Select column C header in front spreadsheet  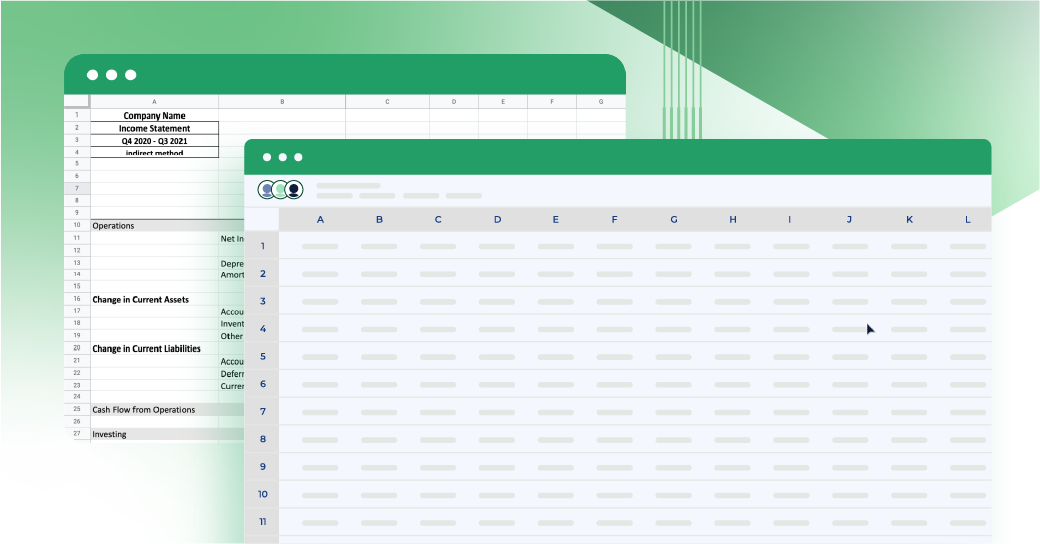(438, 220)
